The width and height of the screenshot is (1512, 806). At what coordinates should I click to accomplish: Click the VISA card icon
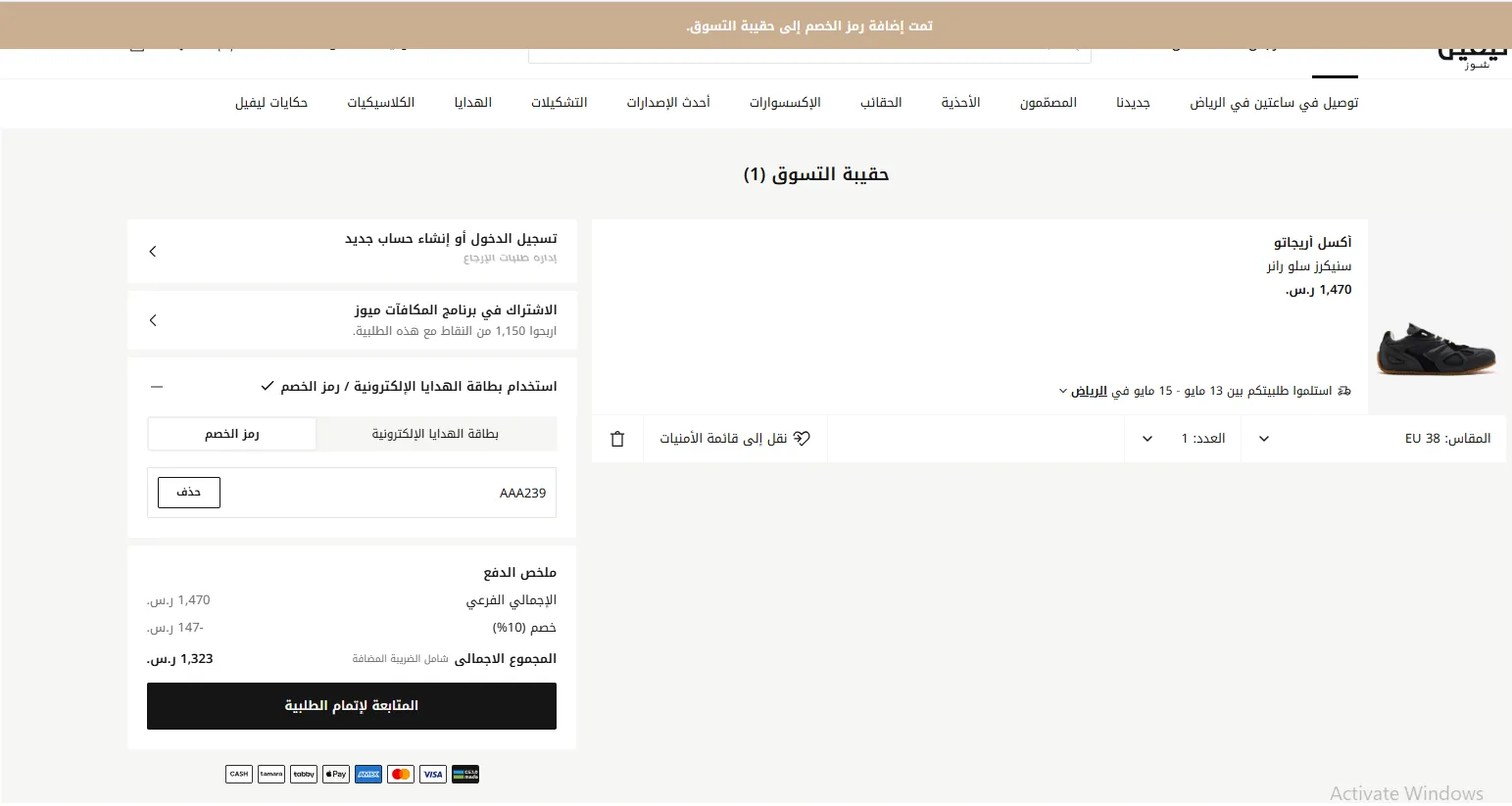(x=433, y=774)
